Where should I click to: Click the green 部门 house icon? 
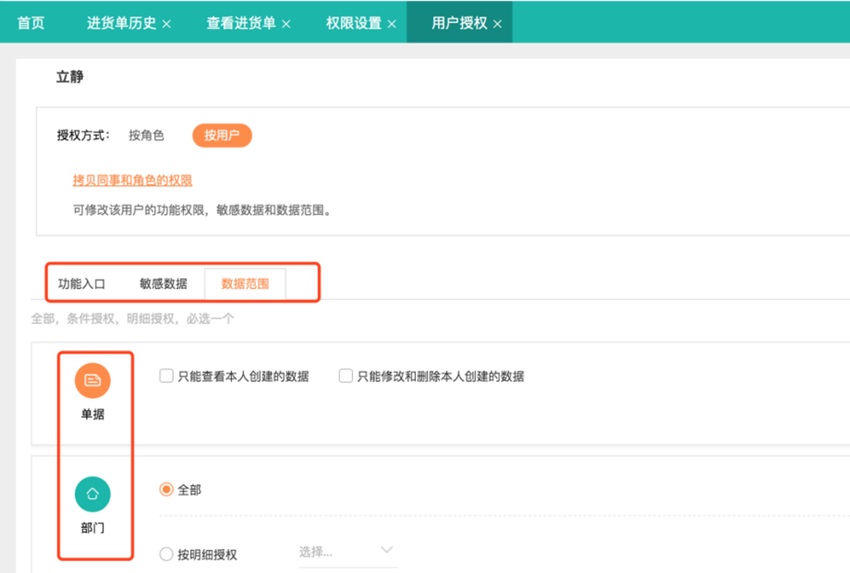(92, 494)
